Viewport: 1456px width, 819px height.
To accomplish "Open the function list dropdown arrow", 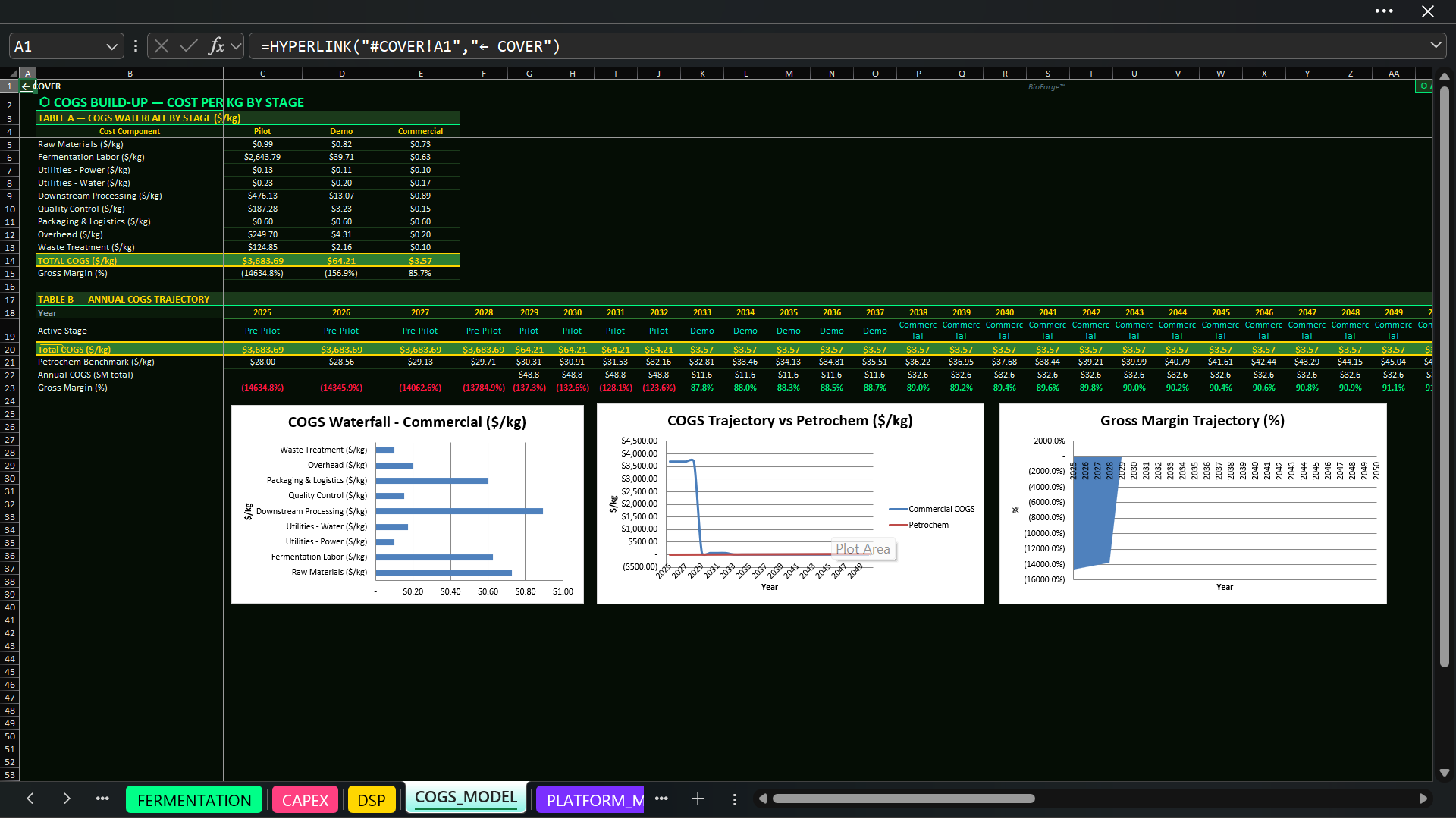I will pos(237,46).
